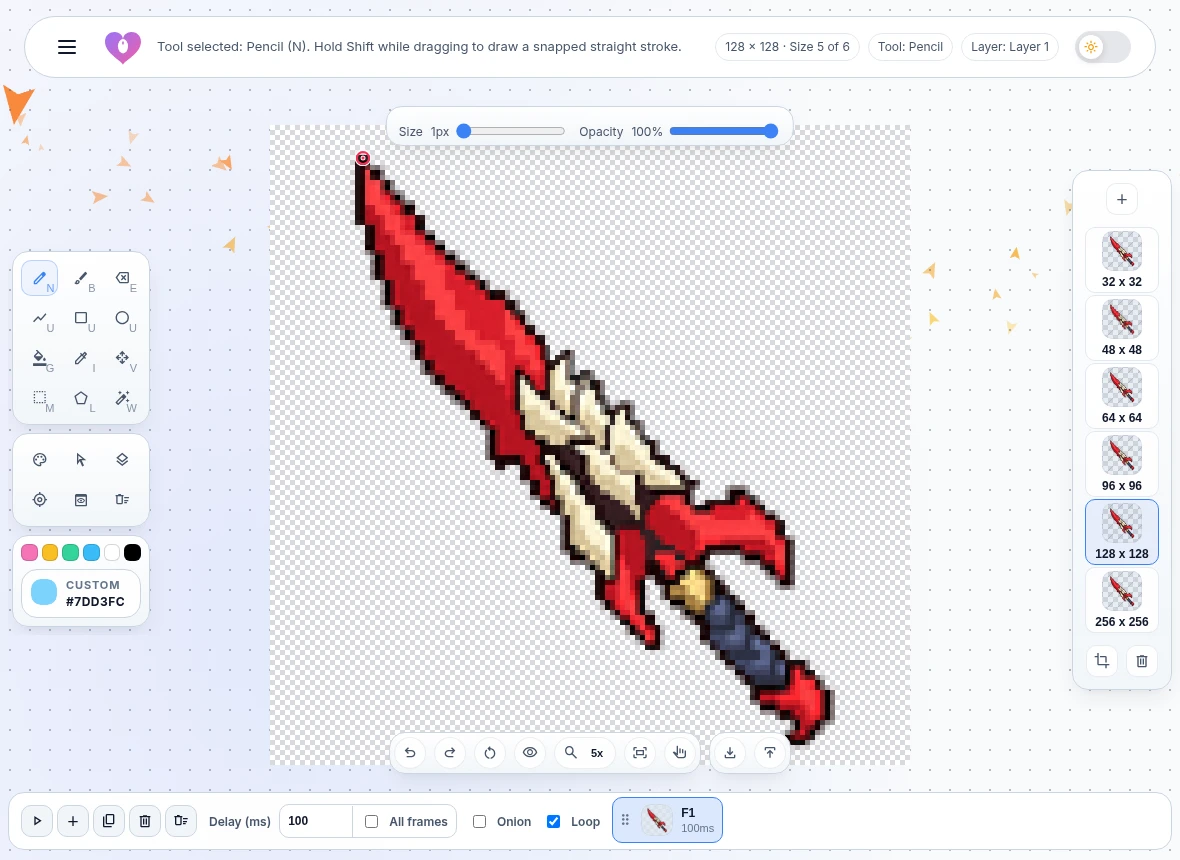This screenshot has width=1180, height=860.
Task: Select the Line tool
Action: point(40,318)
